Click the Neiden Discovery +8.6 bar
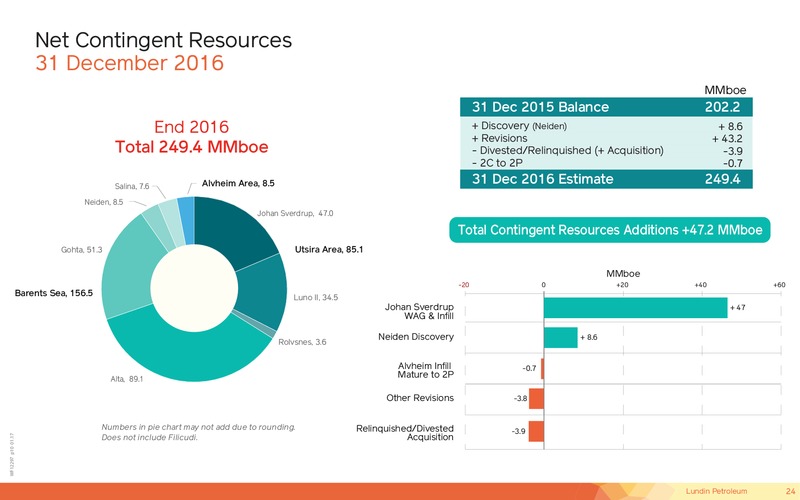This screenshot has height=500, width=800. coord(561,338)
